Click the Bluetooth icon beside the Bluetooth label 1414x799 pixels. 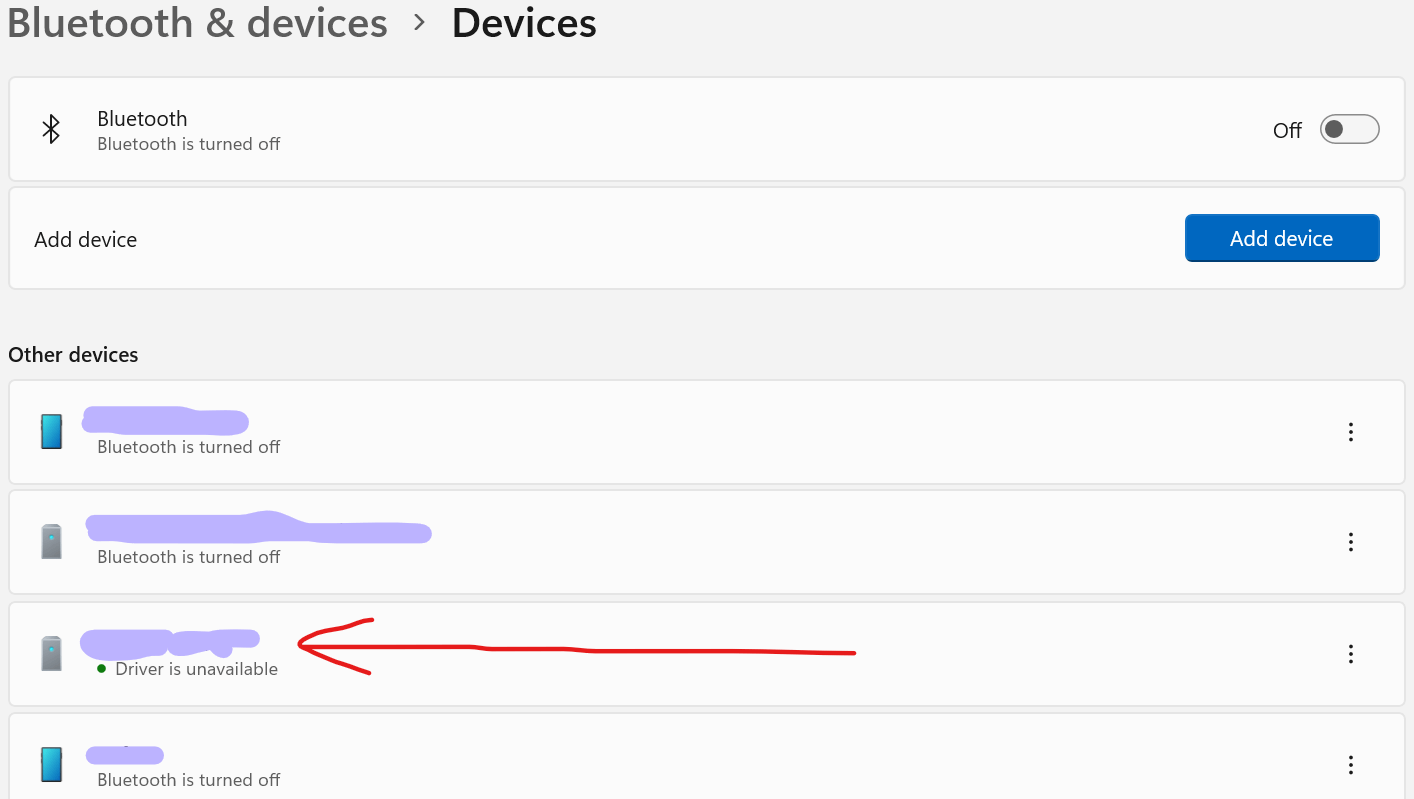[x=51, y=129]
